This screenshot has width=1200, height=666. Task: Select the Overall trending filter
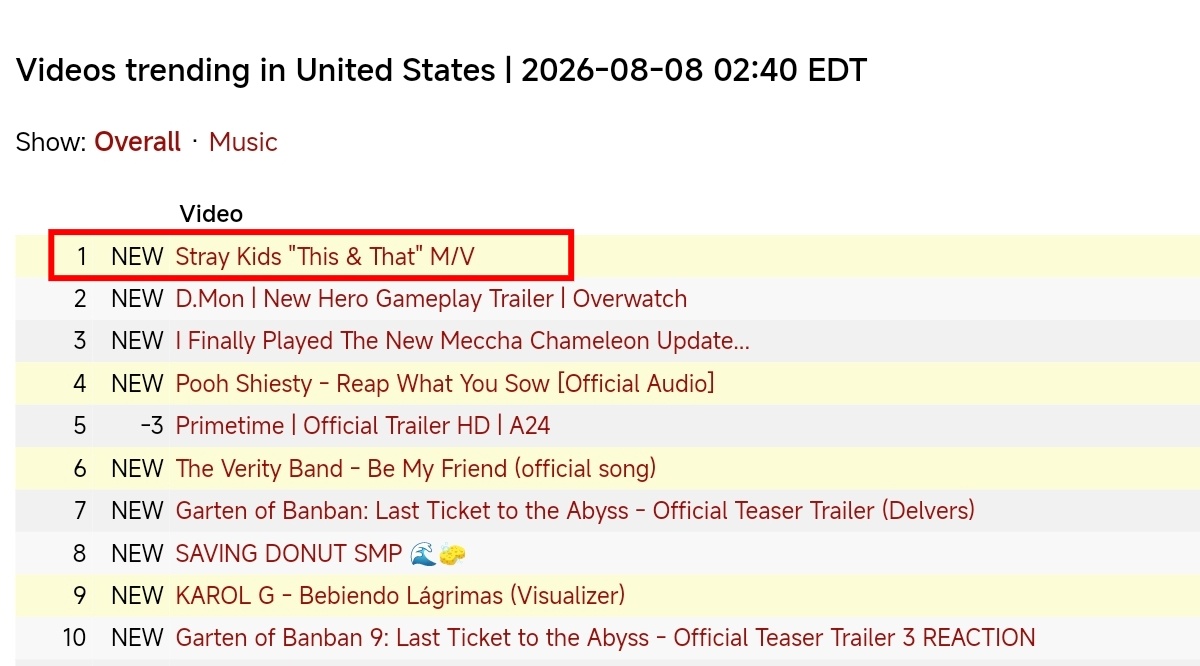click(138, 142)
